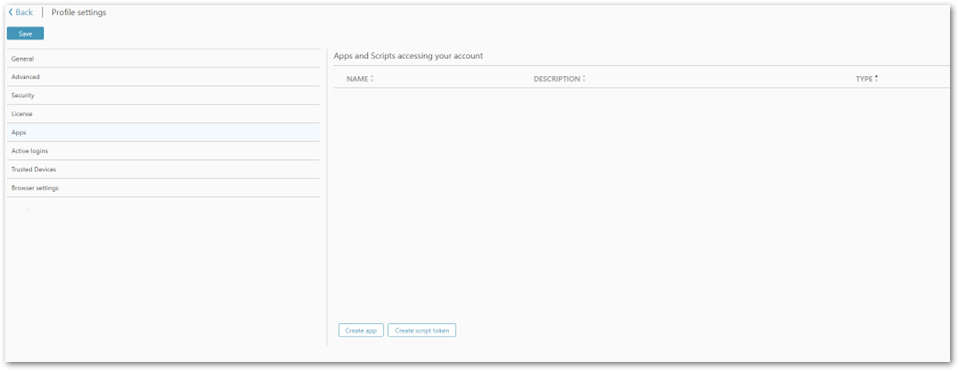Screen dimensions: 959x371
Task: Go back using the Back link
Action: pos(21,12)
